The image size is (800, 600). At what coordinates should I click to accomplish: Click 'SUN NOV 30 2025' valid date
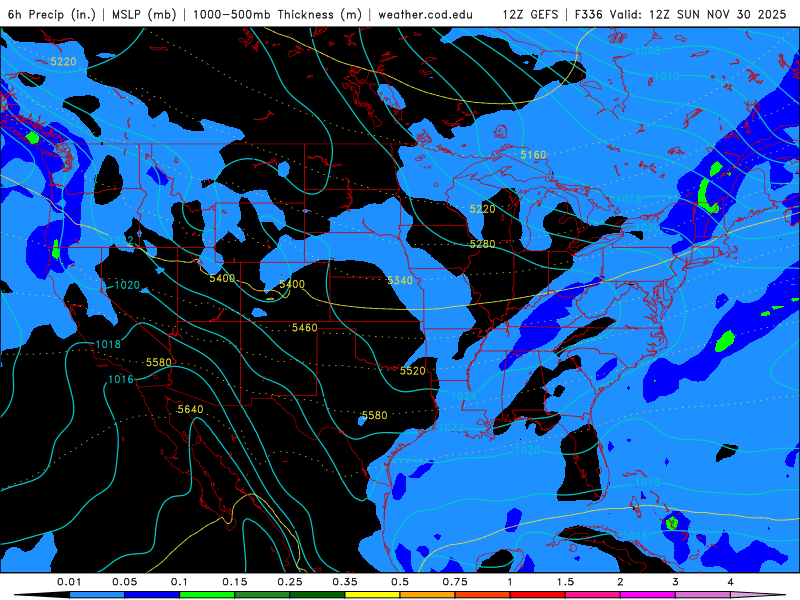pyautogui.click(x=732, y=14)
